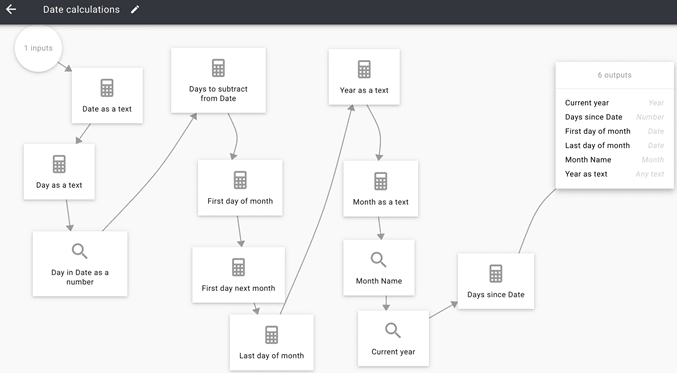Image resolution: width=677 pixels, height=373 pixels.
Task: Select the 'Date as a text' label
Action: [x=107, y=109]
